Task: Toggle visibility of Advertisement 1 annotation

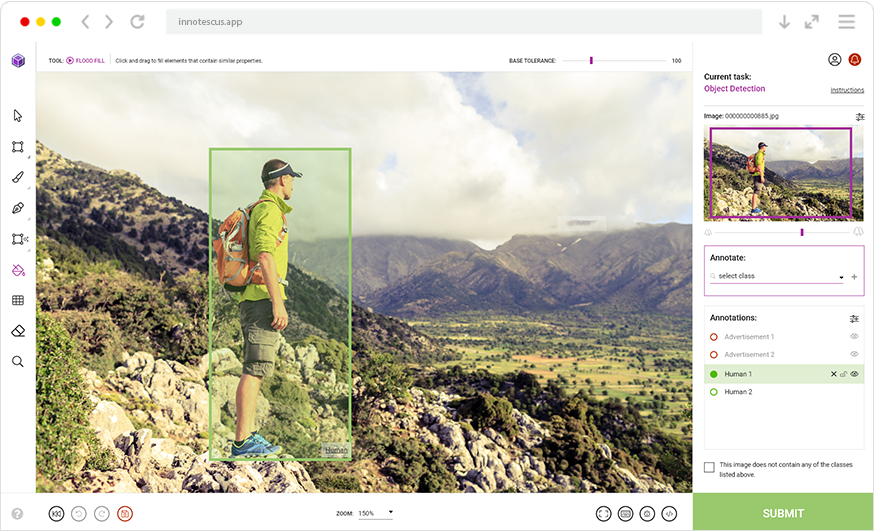Action: [854, 337]
